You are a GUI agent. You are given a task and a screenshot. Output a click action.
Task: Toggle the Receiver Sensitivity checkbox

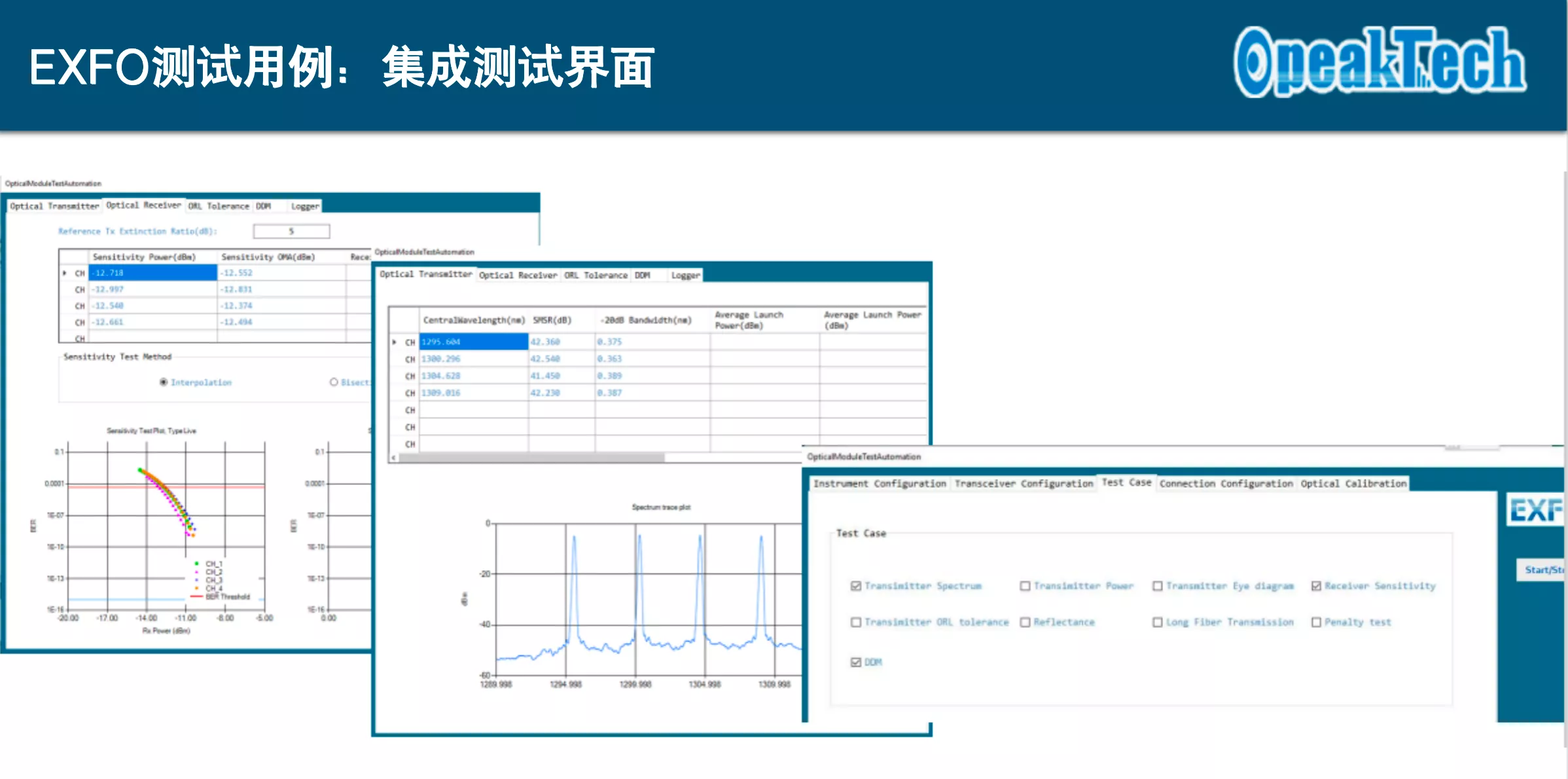pos(1316,586)
